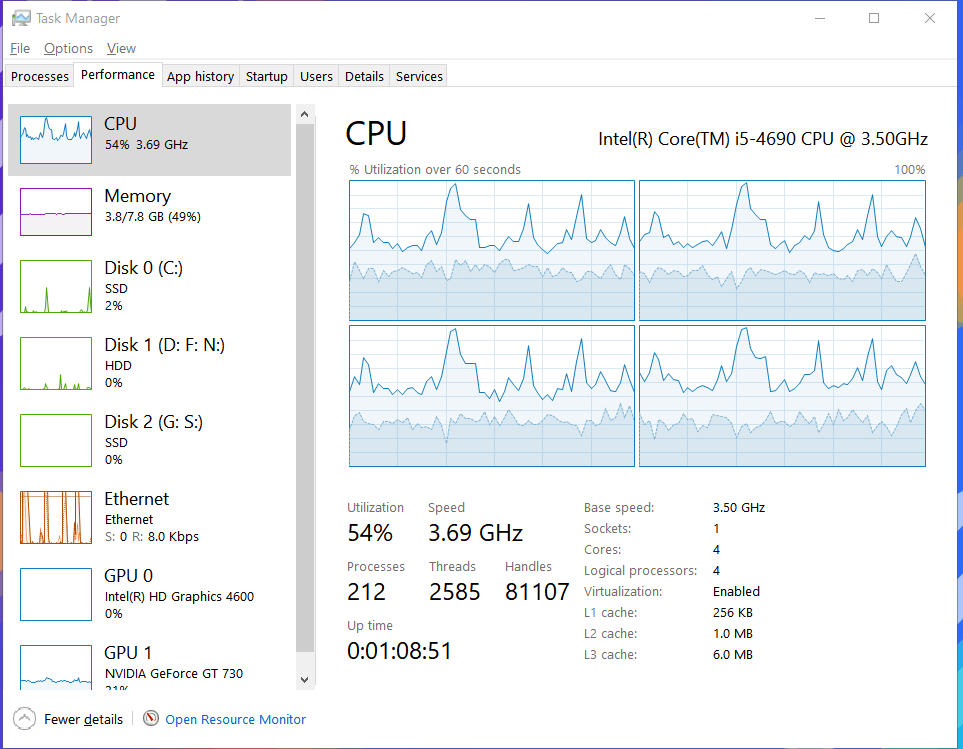Viewport: 963px width, 749px height.
Task: Click the '212' processes count
Action: [x=367, y=591]
